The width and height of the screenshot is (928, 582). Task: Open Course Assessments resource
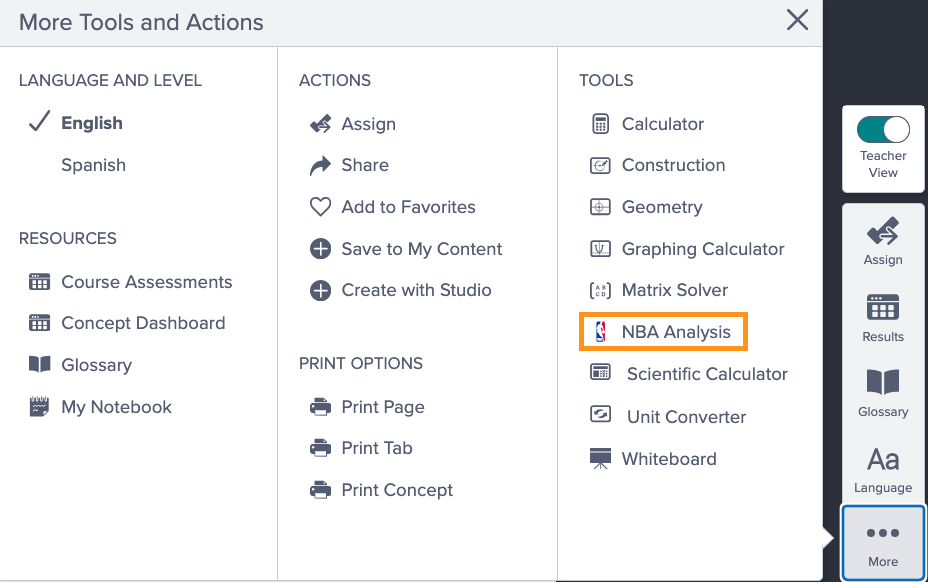[146, 282]
